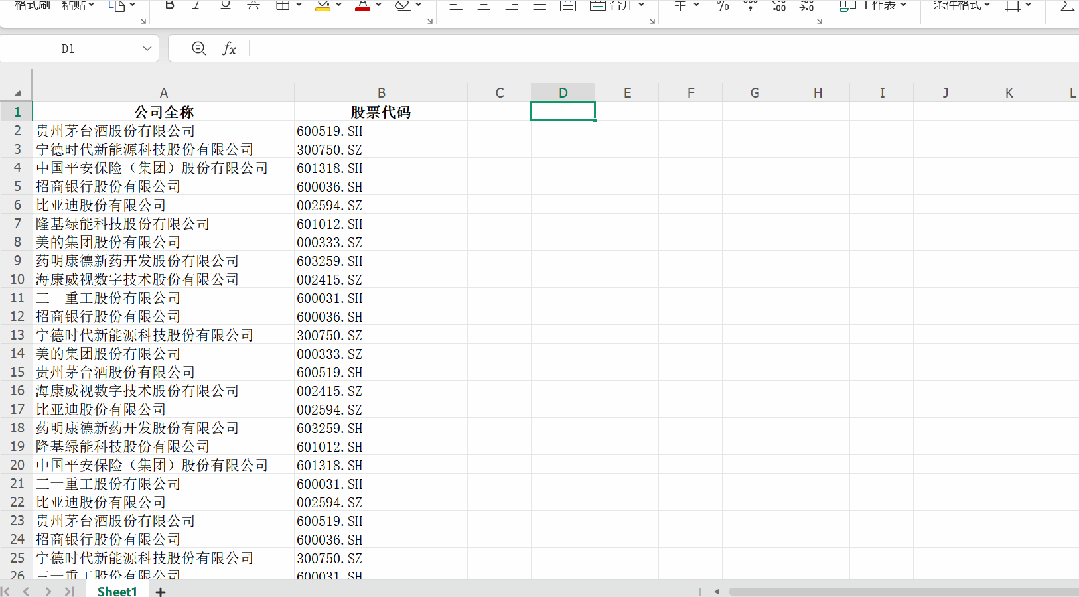Expand the currency format dropdown arrow
The width and height of the screenshot is (1079, 597).
(696, 6)
